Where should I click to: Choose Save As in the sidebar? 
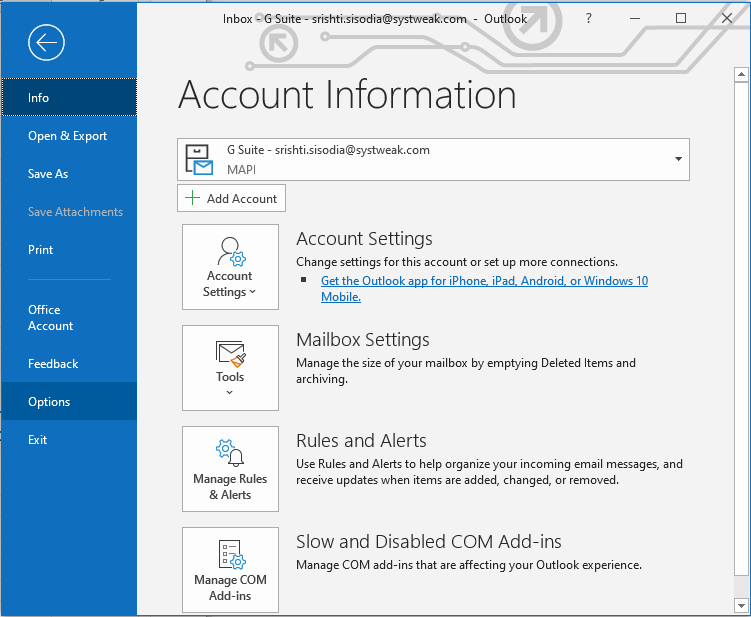click(x=69, y=173)
